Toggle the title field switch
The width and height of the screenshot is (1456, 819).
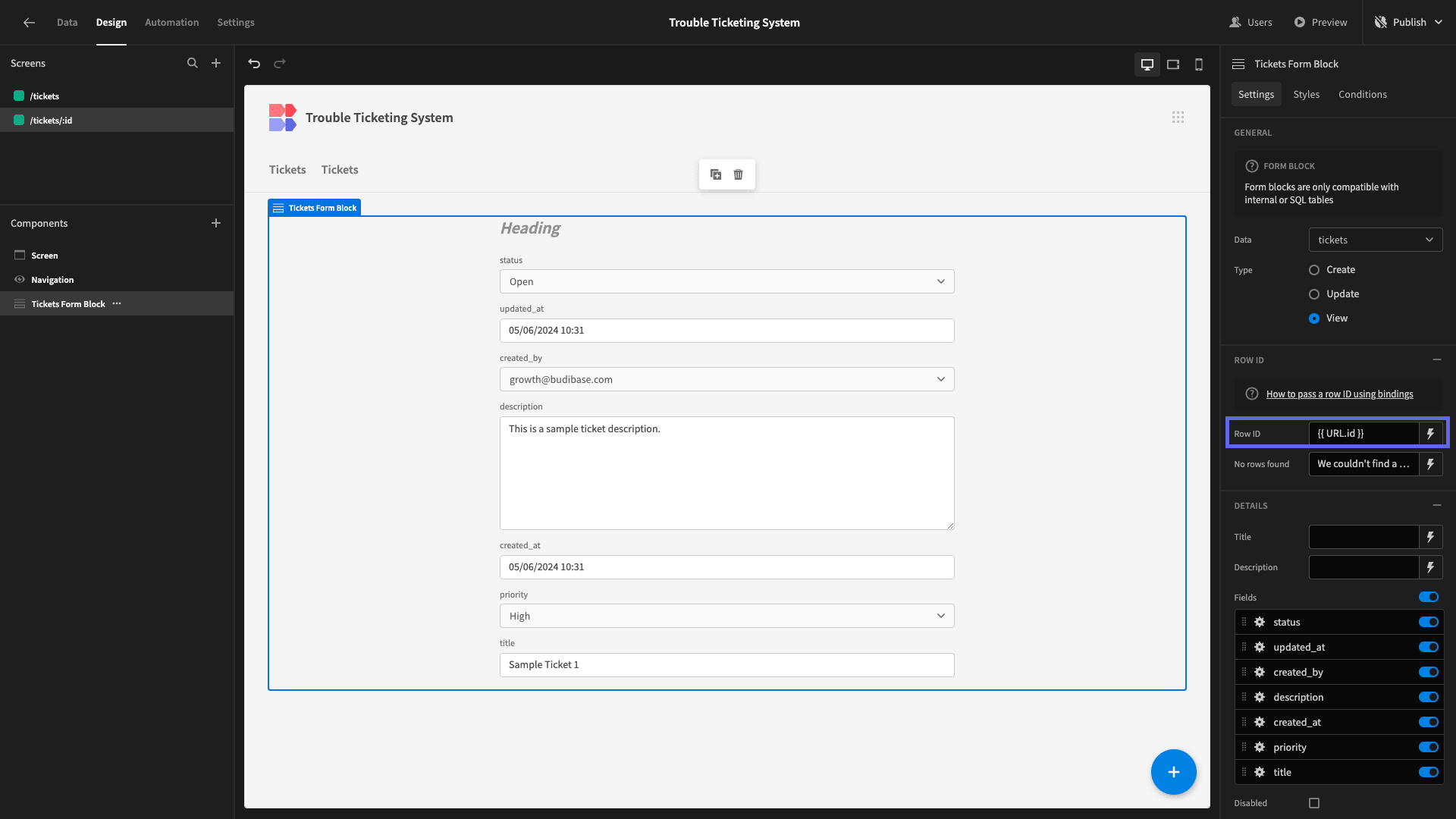(x=1429, y=772)
